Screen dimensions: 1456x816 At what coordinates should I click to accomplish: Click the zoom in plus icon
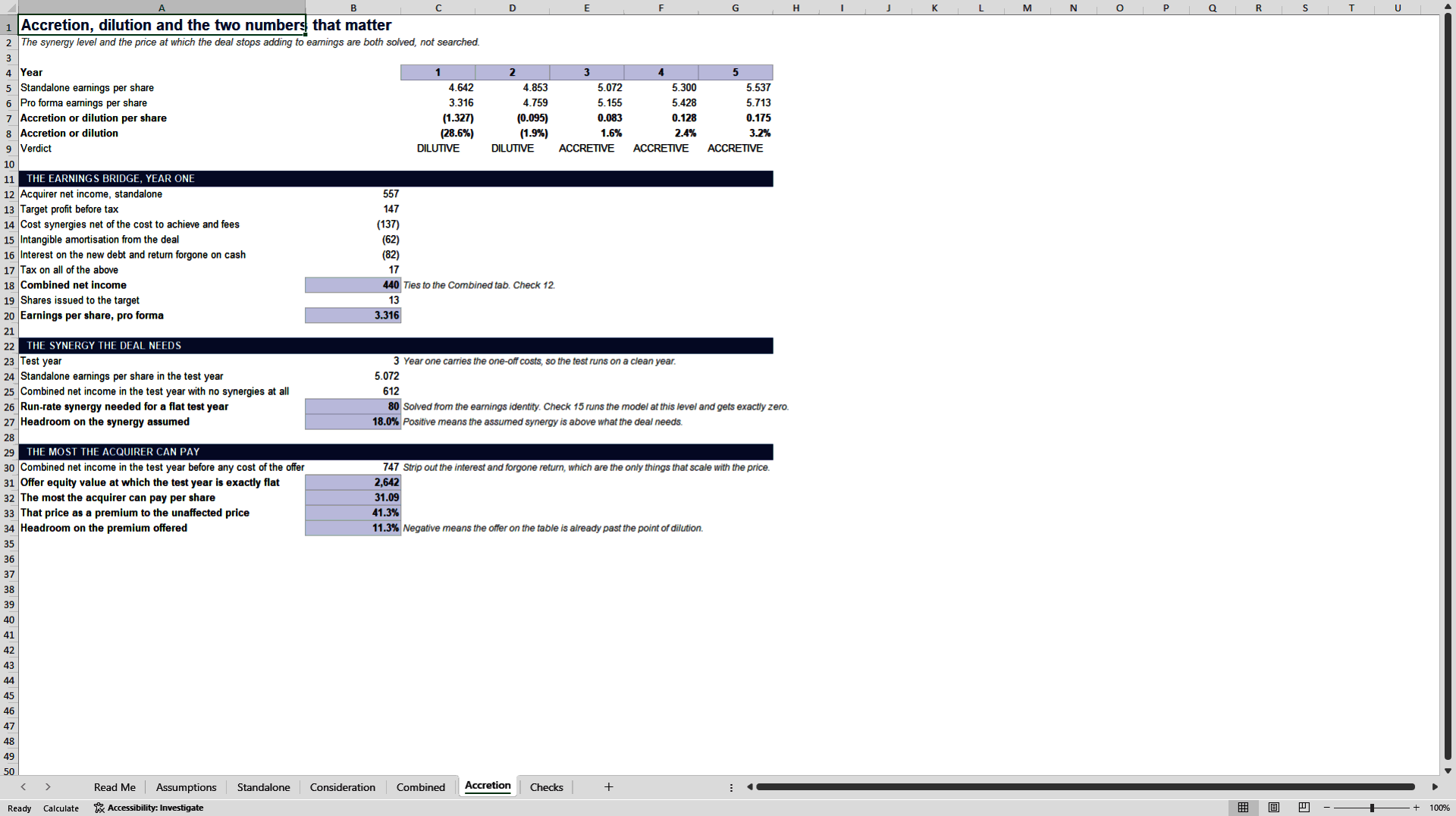[1416, 808]
